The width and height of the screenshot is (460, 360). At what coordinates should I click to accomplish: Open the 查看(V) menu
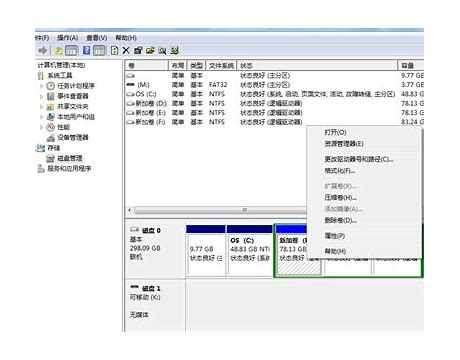coord(97,38)
